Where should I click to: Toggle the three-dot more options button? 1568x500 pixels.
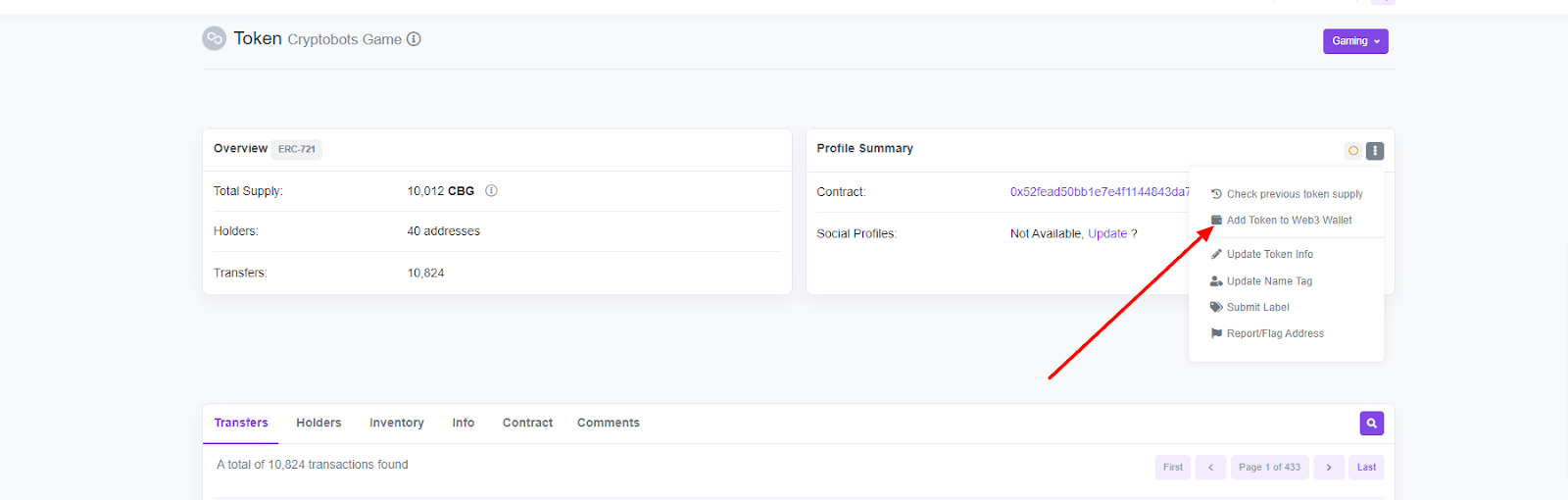pyautogui.click(x=1375, y=151)
